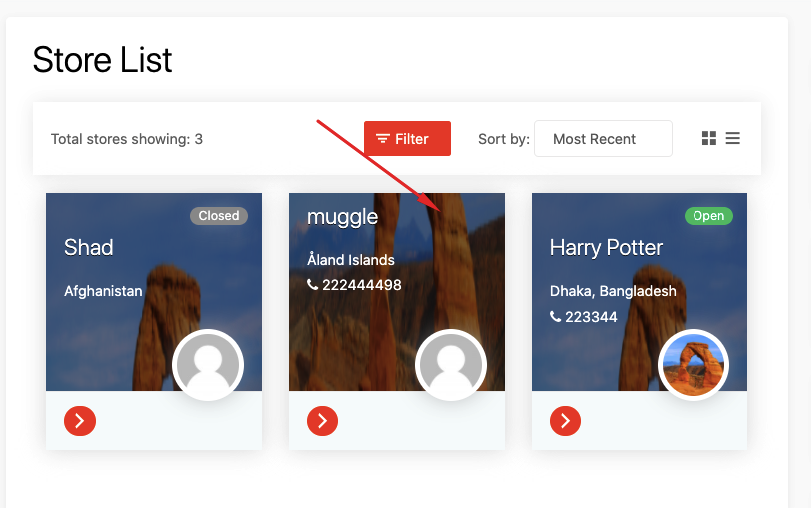The image size is (811, 508).
Task: Click the phone icon next to 222444498
Action: pyautogui.click(x=312, y=284)
